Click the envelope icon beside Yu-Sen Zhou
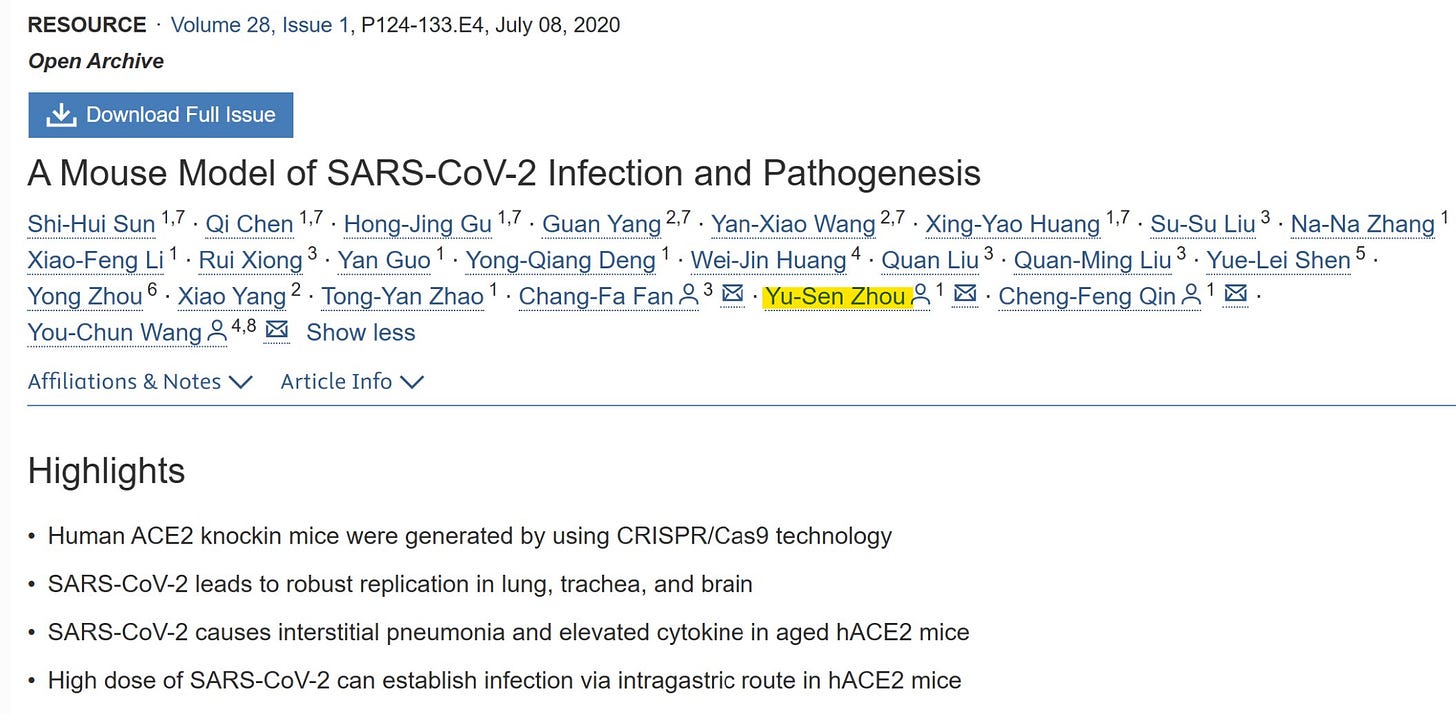The height and width of the screenshot is (714, 1456). (x=965, y=295)
